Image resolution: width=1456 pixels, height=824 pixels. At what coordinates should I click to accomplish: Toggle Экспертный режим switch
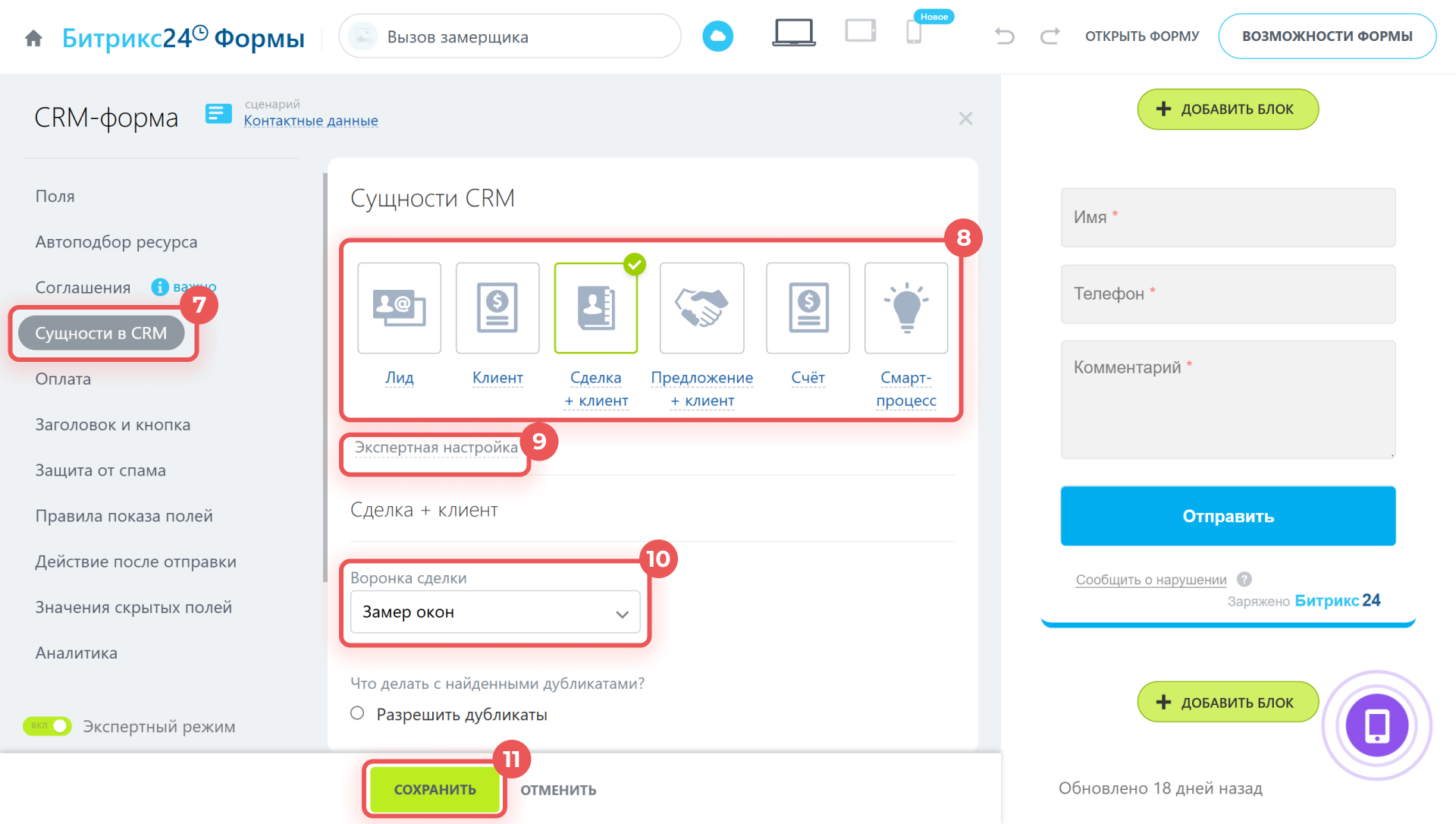48,726
